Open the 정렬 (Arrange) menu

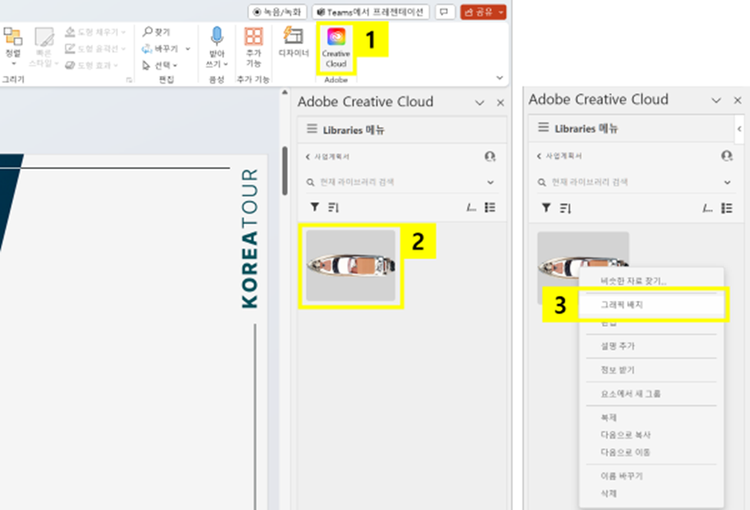(13, 46)
